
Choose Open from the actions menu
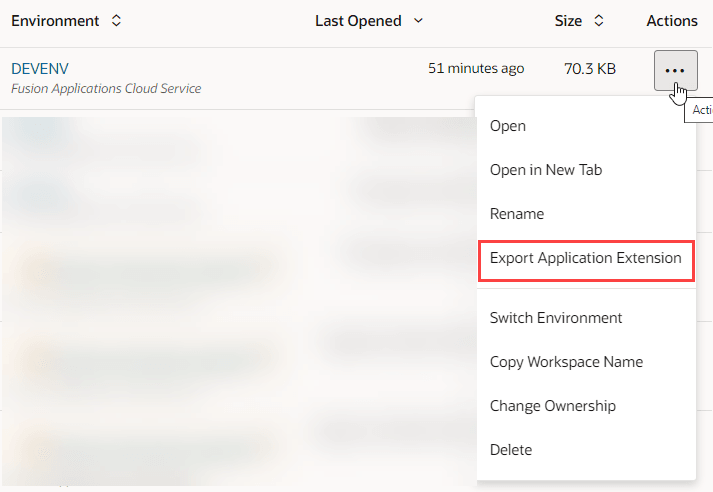[x=507, y=126]
